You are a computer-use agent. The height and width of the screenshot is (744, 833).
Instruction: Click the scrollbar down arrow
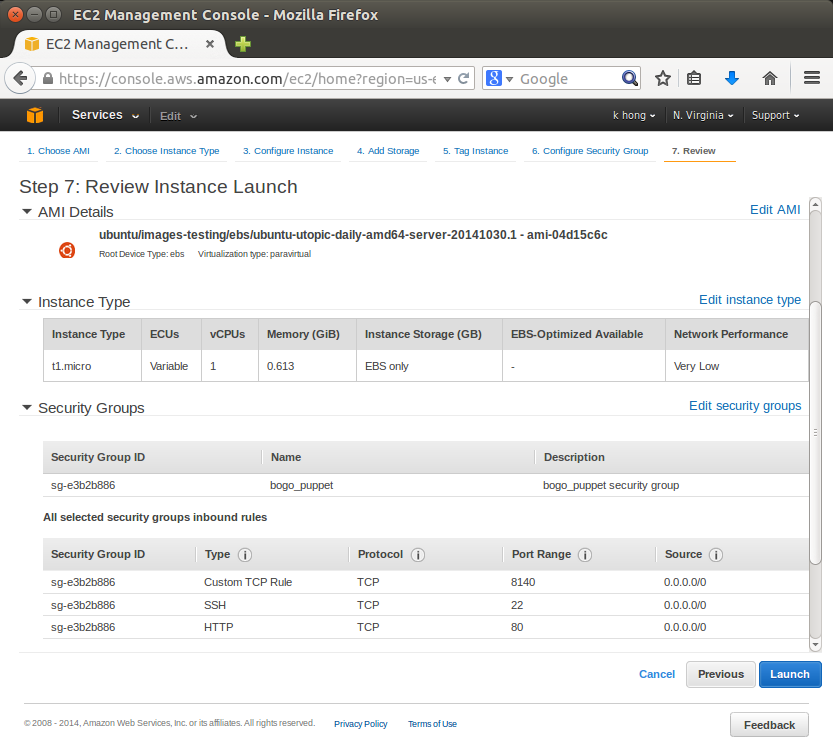point(815,645)
